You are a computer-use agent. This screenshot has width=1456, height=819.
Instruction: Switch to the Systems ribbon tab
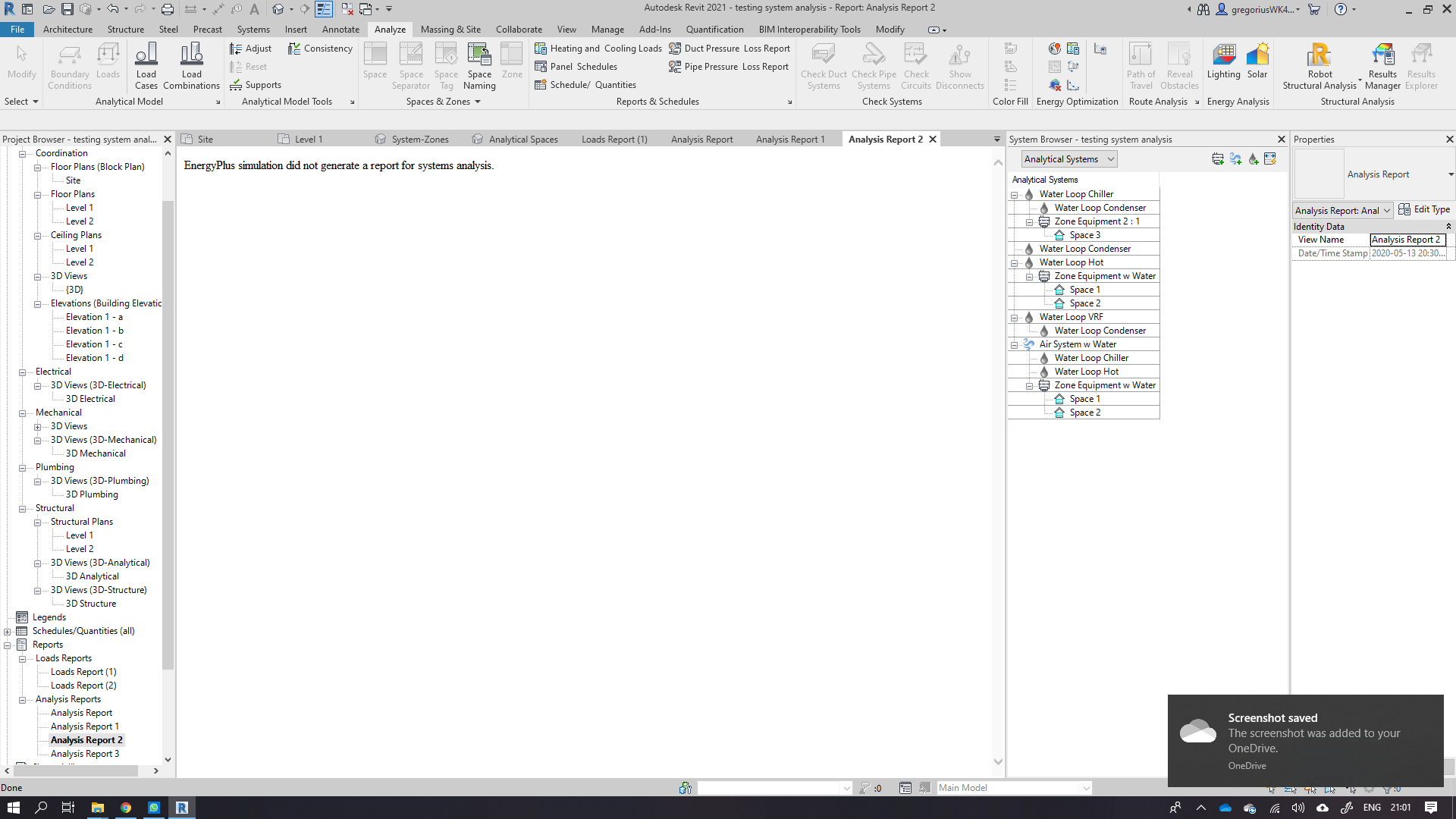[253, 30]
